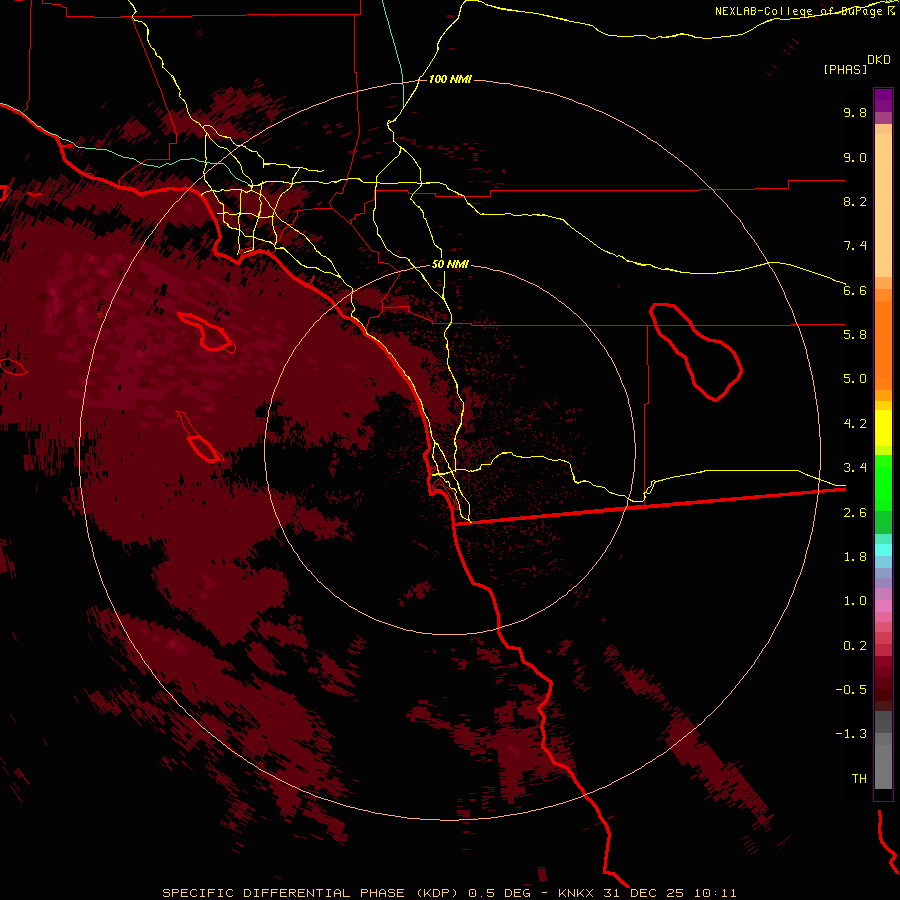This screenshot has width=900, height=900.
Task: Select the bright green segment of the color bar
Action: 883,482
